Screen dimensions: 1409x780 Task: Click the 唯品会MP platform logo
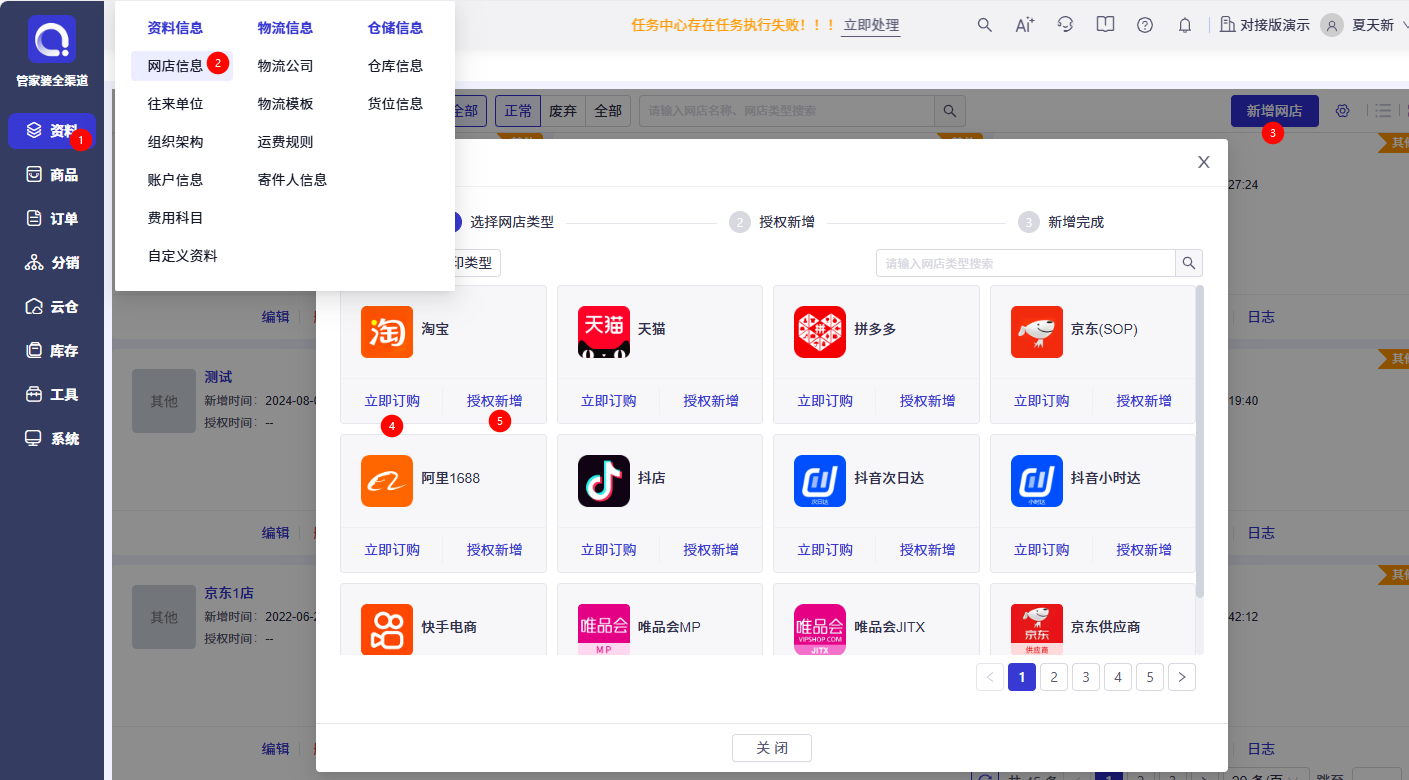(604, 629)
